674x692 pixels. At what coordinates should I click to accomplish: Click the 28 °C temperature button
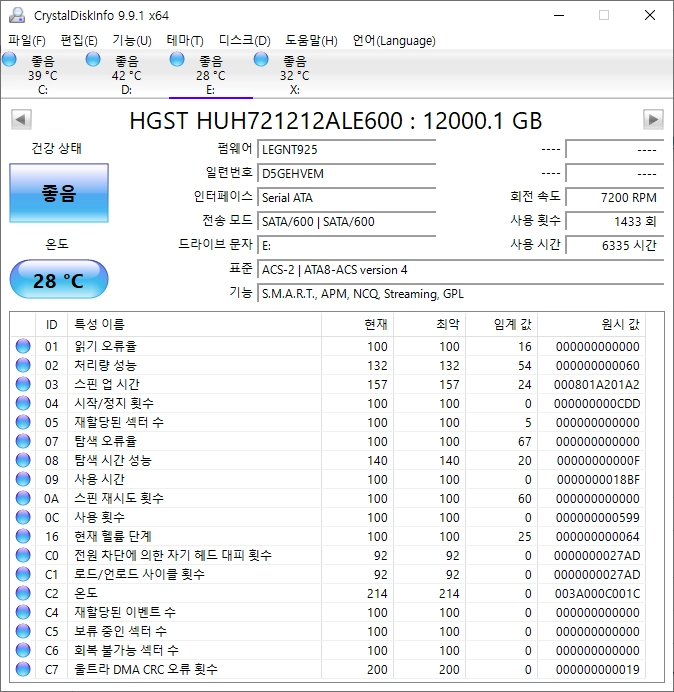click(59, 280)
